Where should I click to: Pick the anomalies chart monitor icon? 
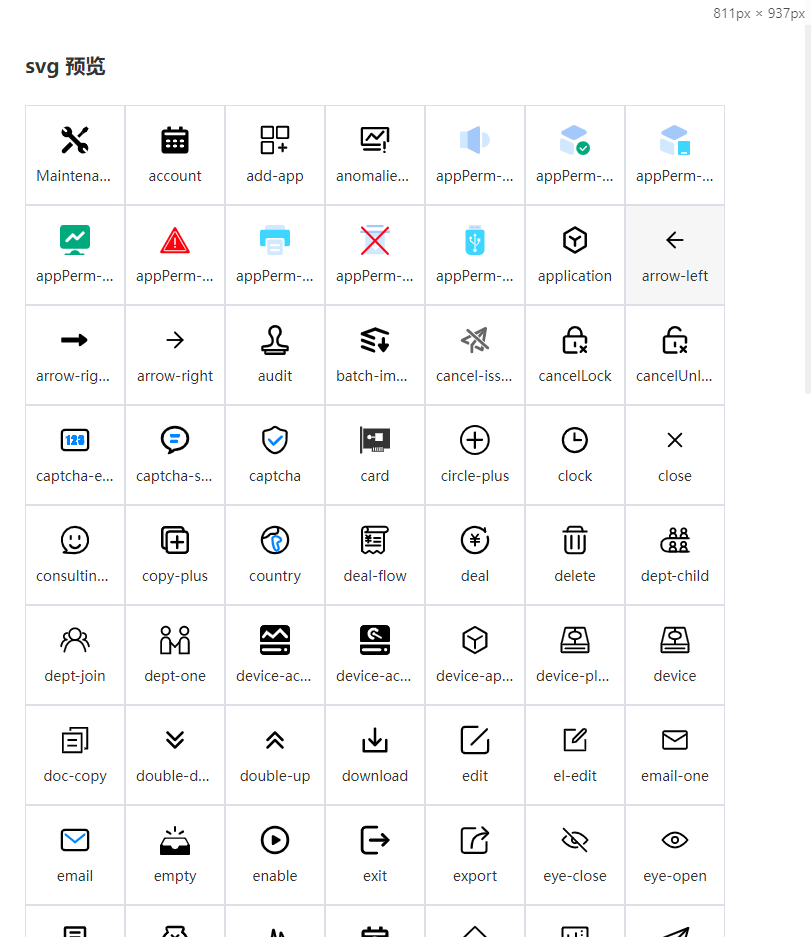point(375,140)
